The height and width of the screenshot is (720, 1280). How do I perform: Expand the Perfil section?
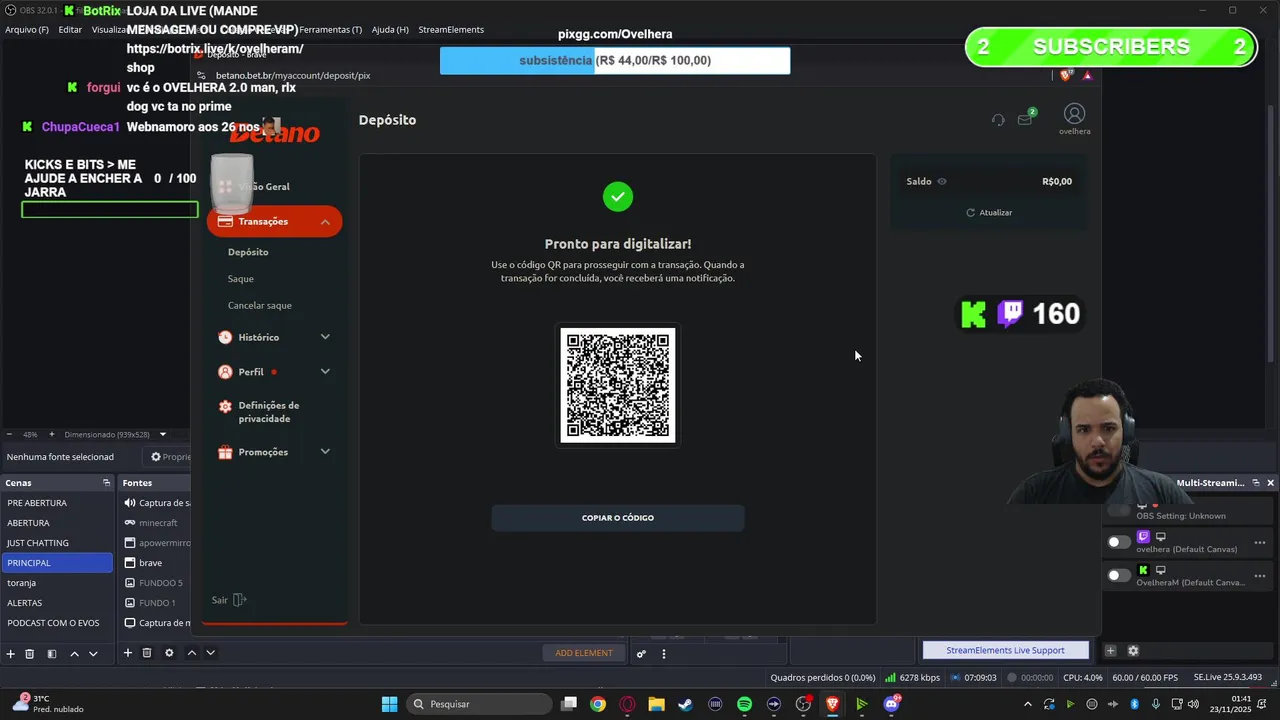point(325,371)
